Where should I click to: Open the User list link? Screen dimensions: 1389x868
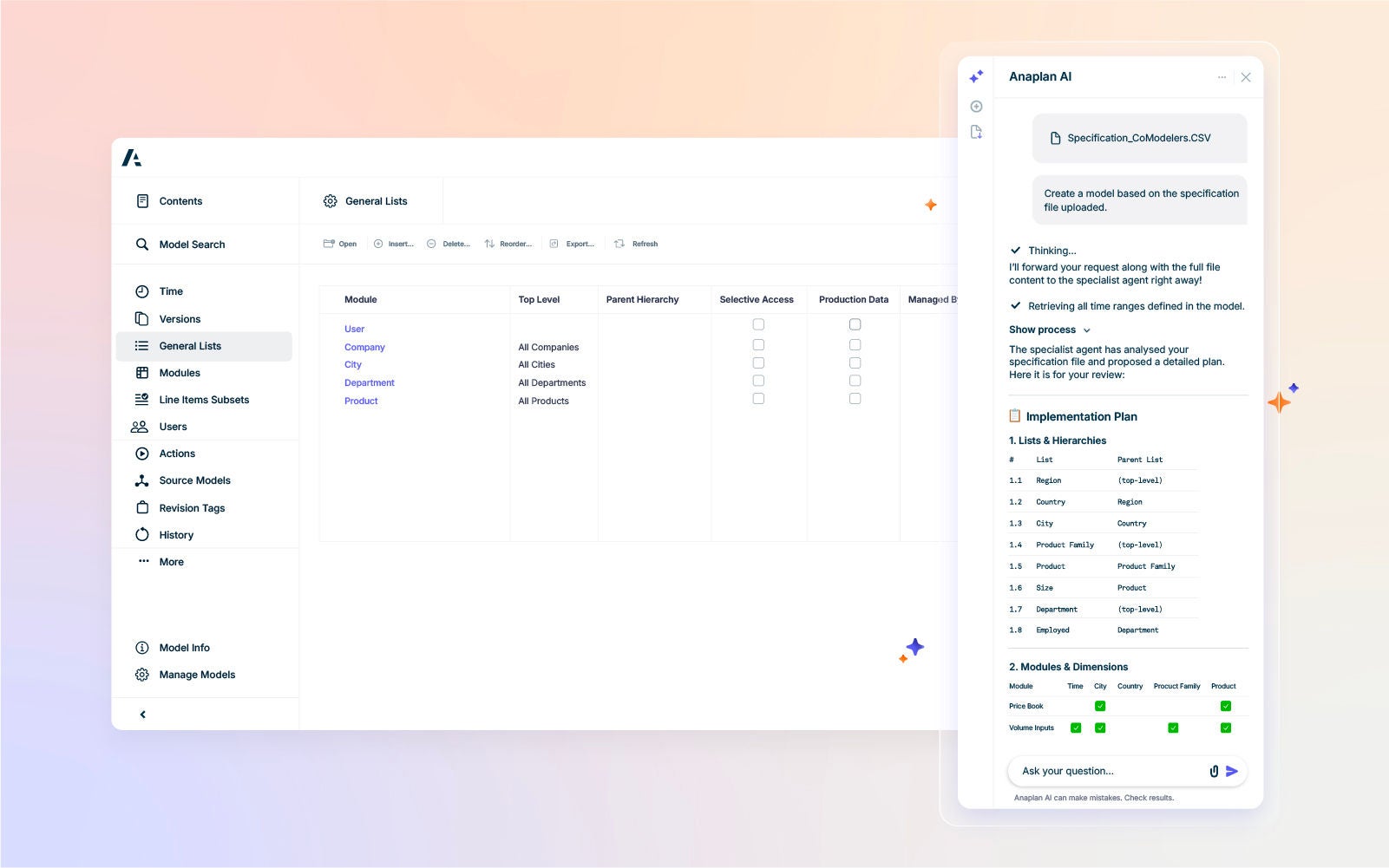coord(354,329)
